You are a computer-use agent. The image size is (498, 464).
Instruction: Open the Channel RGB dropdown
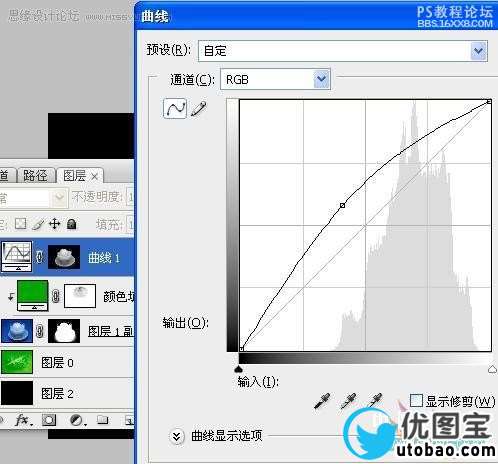275,79
